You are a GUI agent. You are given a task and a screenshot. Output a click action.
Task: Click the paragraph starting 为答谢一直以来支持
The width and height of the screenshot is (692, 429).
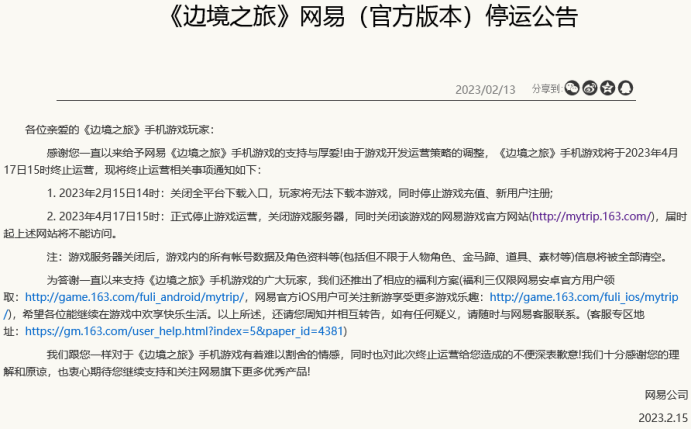pyautogui.click(x=341, y=305)
